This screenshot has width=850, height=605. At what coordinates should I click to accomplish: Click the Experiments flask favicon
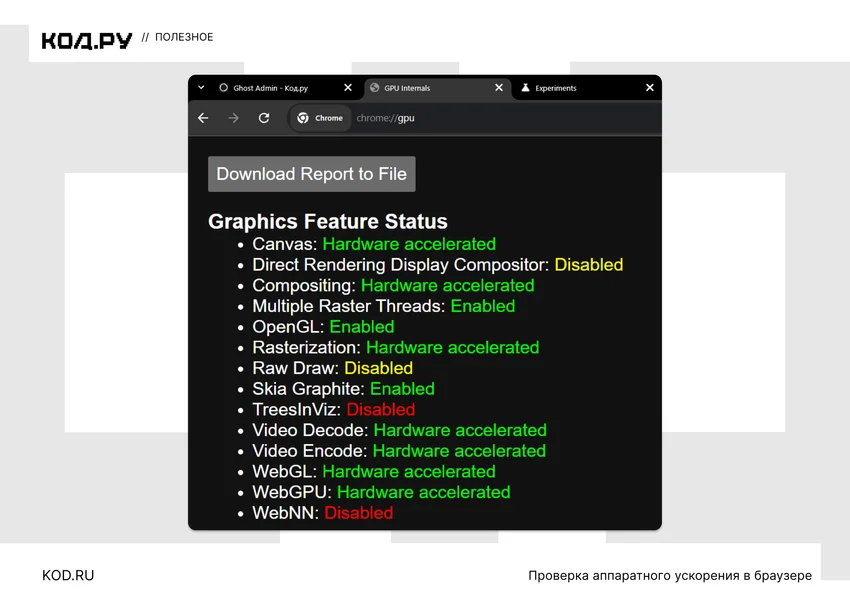pos(525,87)
